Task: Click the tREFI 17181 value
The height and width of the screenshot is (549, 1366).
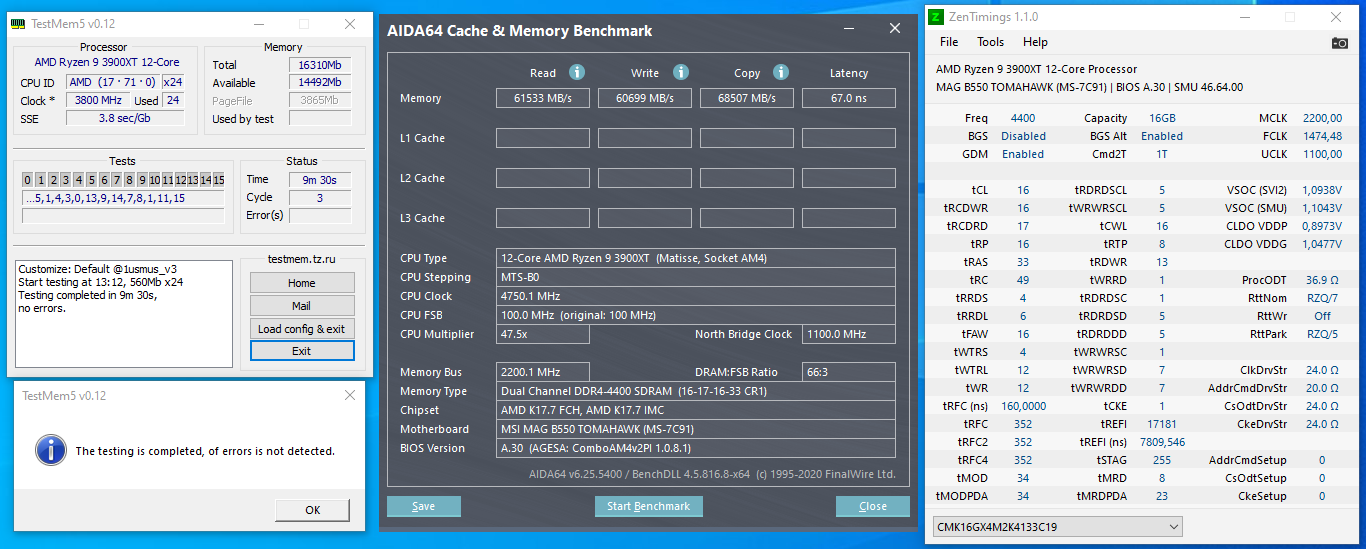Action: tap(1161, 424)
